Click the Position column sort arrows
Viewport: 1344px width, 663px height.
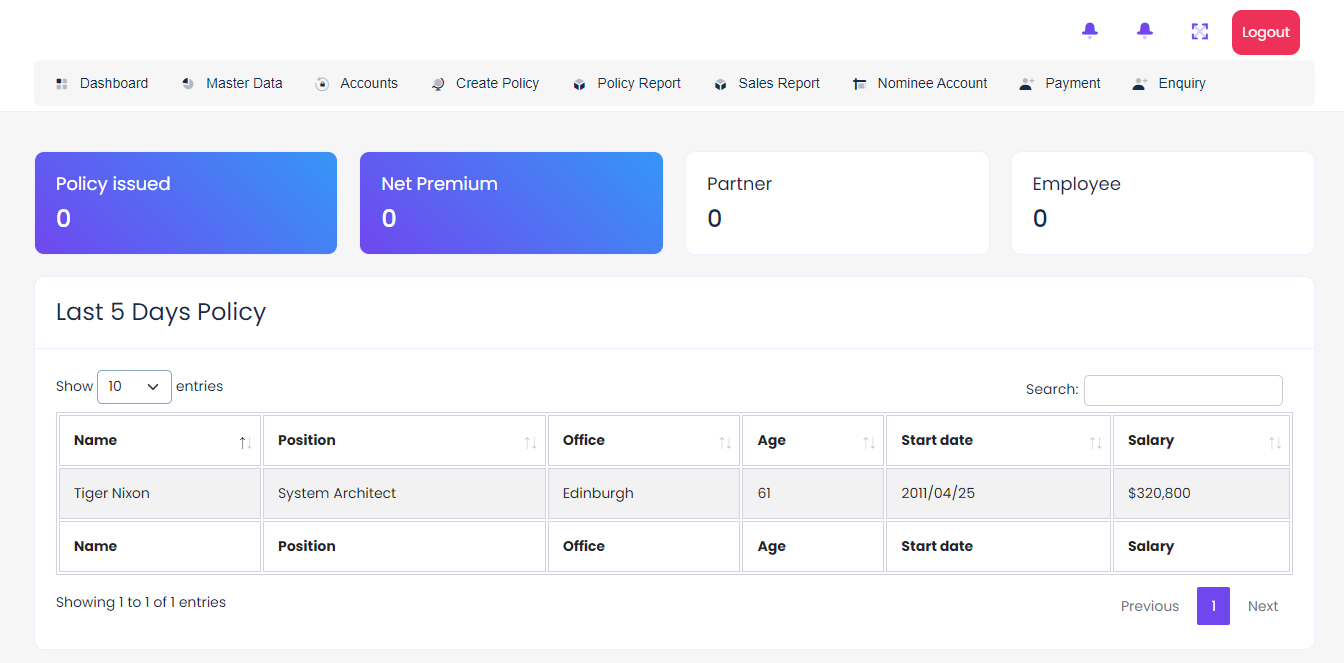point(530,442)
